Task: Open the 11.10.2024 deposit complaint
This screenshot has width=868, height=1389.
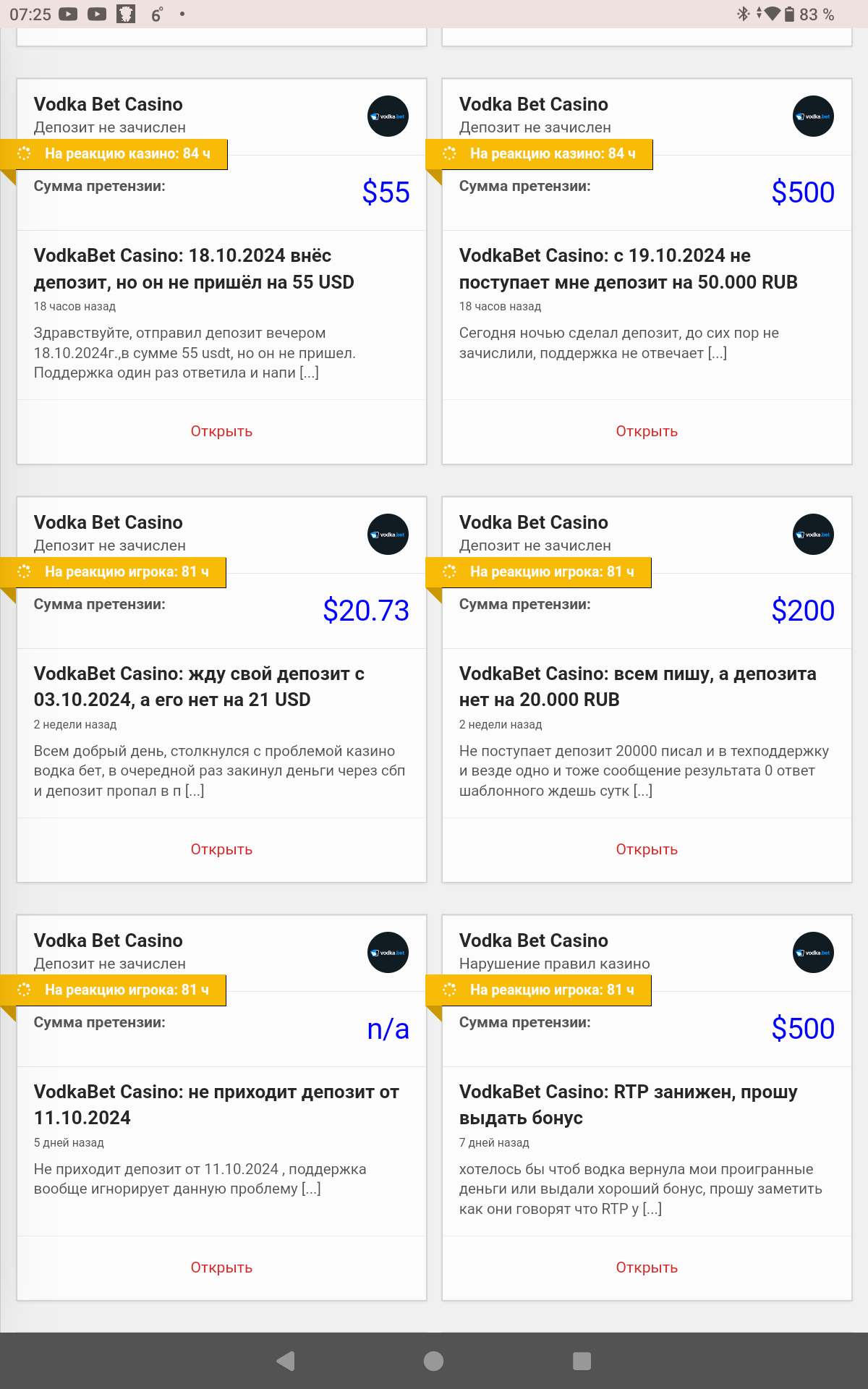Action: (x=221, y=1267)
